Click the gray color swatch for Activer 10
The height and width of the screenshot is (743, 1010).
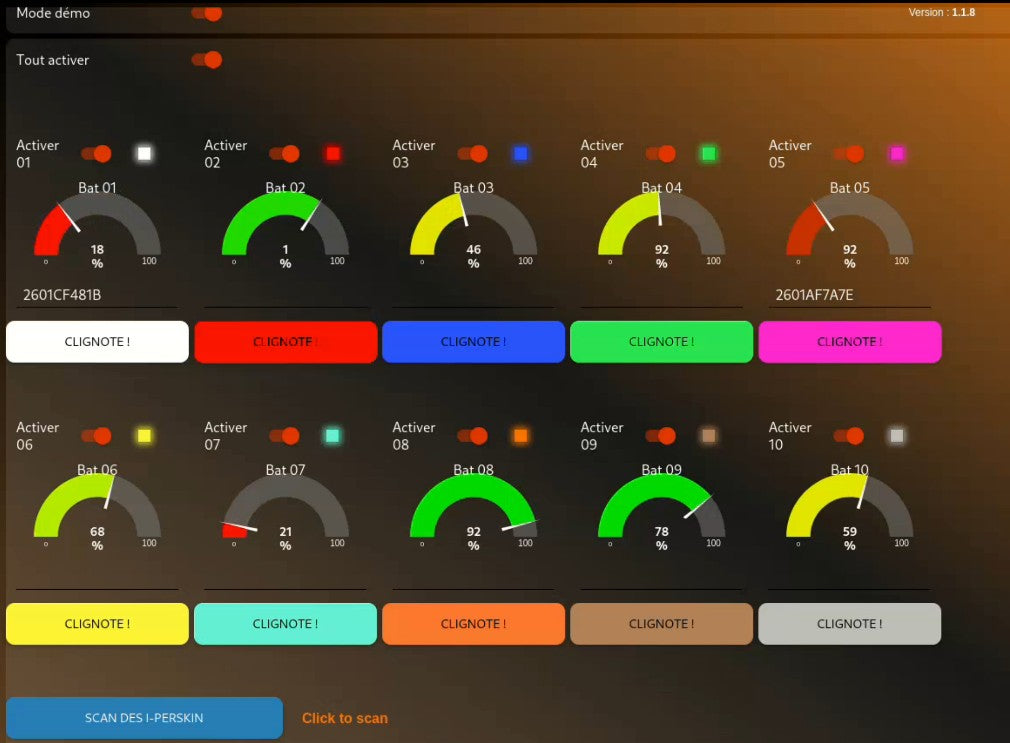point(897,436)
